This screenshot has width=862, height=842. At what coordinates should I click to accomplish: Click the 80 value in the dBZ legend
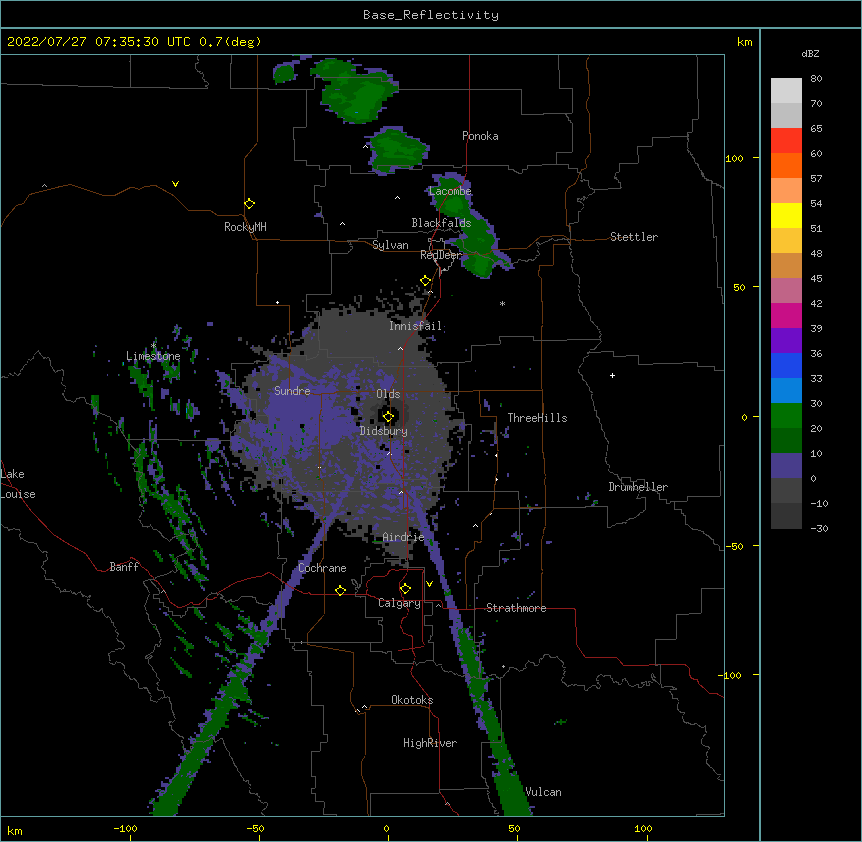pyautogui.click(x=816, y=79)
